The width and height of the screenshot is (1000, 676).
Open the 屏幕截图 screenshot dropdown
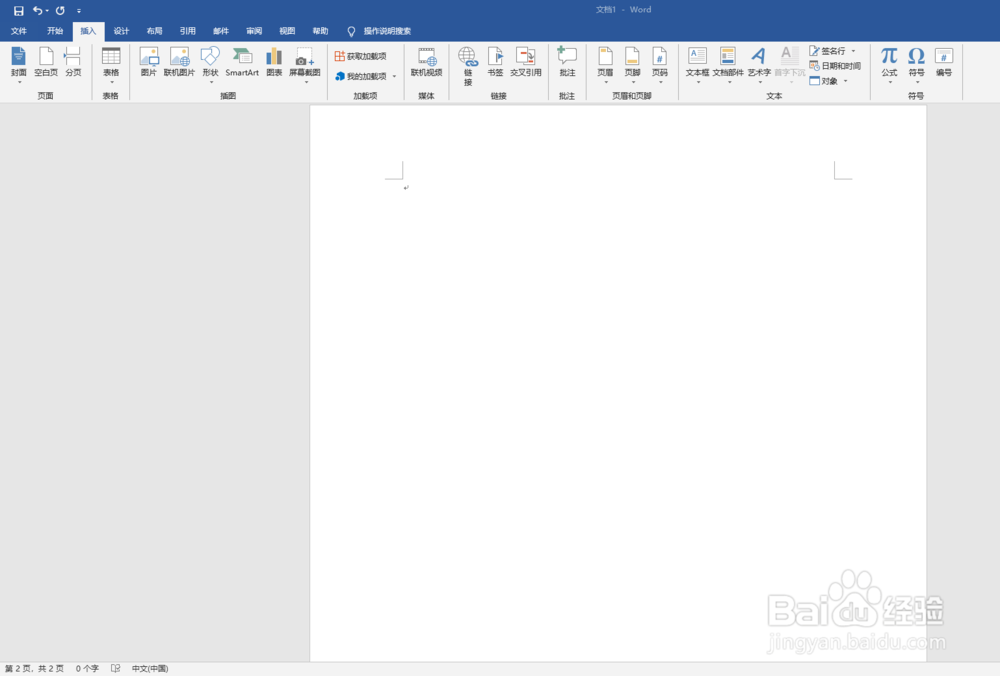305,65
